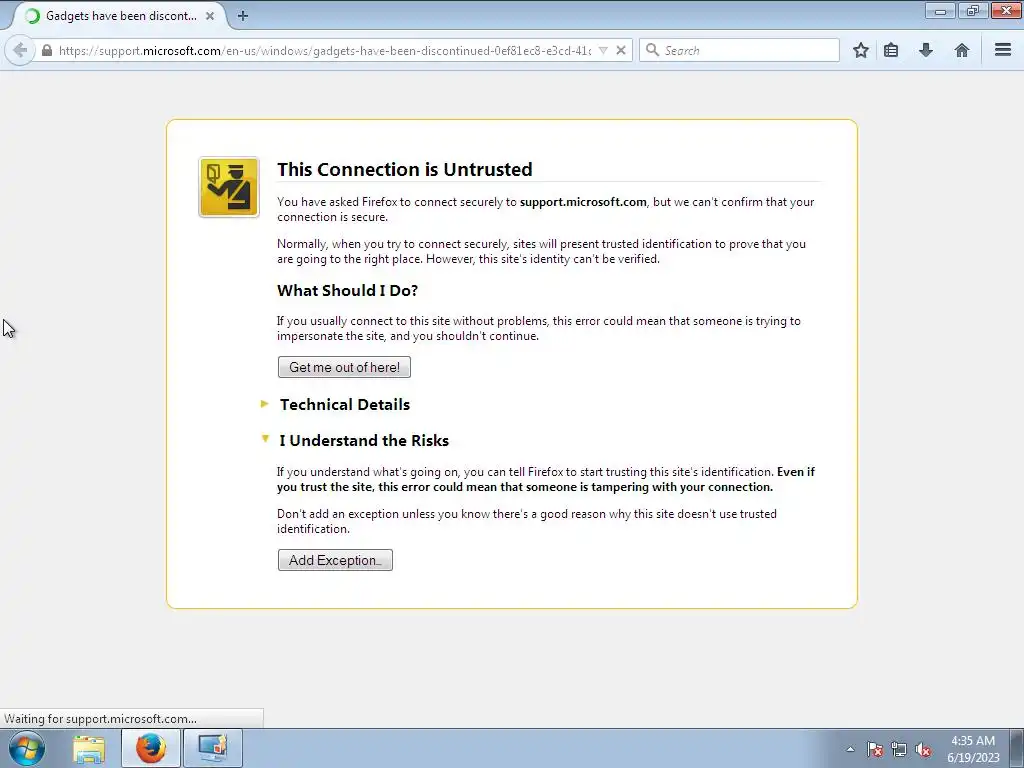Image resolution: width=1024 pixels, height=768 pixels.
Task: Click the 'Get me out of here!' button
Action: [x=344, y=367]
